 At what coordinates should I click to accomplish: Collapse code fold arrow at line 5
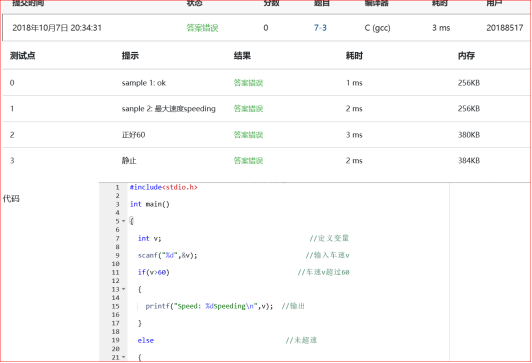pyautogui.click(x=124, y=221)
